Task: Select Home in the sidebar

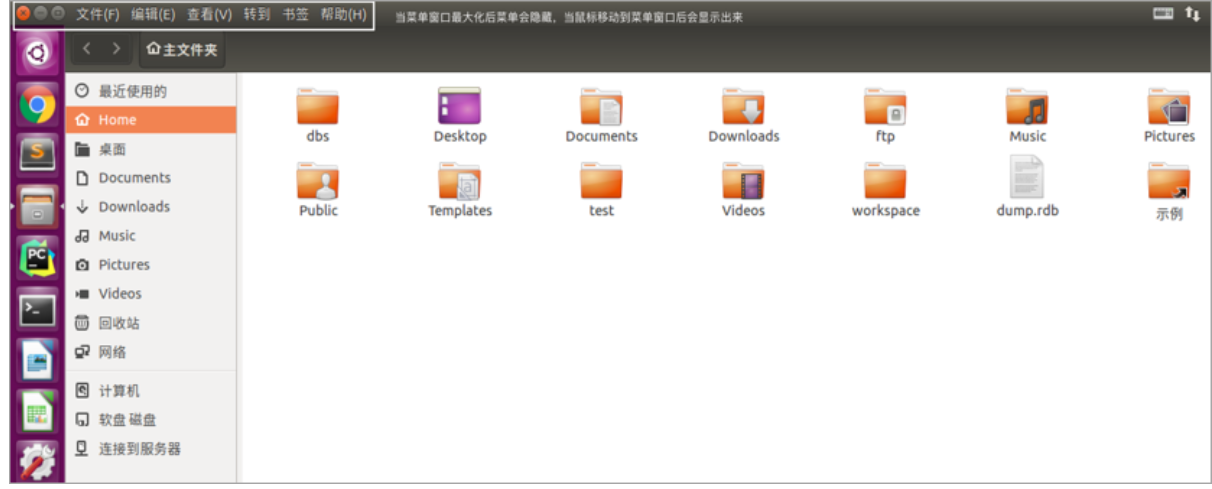Action: [x=151, y=120]
